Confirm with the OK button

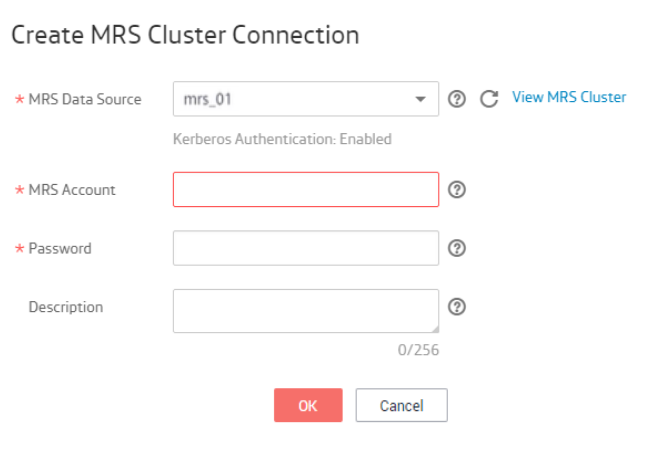pos(308,405)
